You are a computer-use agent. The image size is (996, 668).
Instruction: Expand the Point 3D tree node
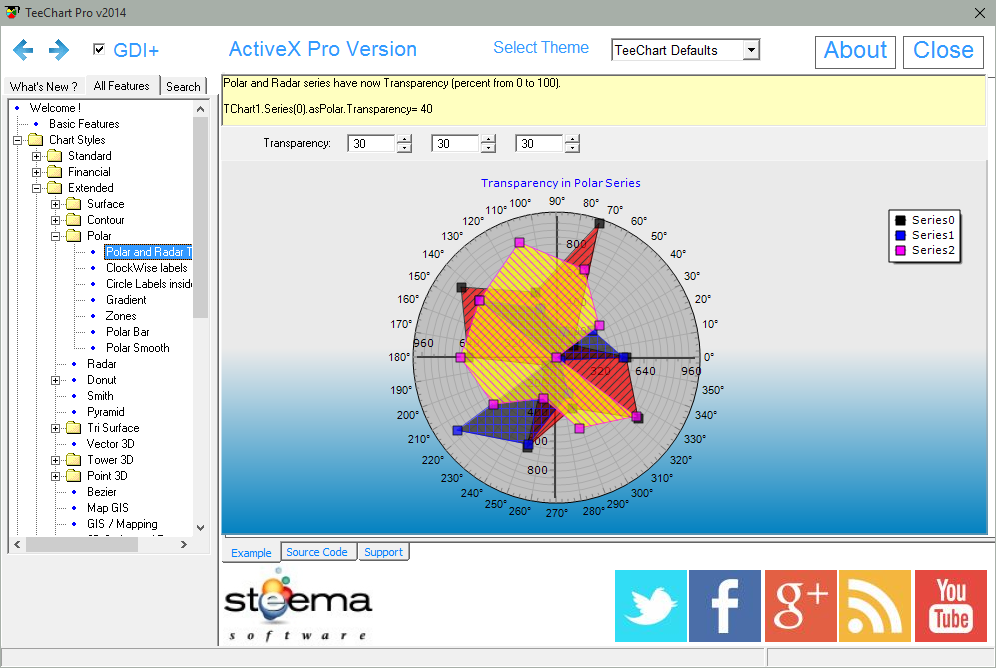55,476
